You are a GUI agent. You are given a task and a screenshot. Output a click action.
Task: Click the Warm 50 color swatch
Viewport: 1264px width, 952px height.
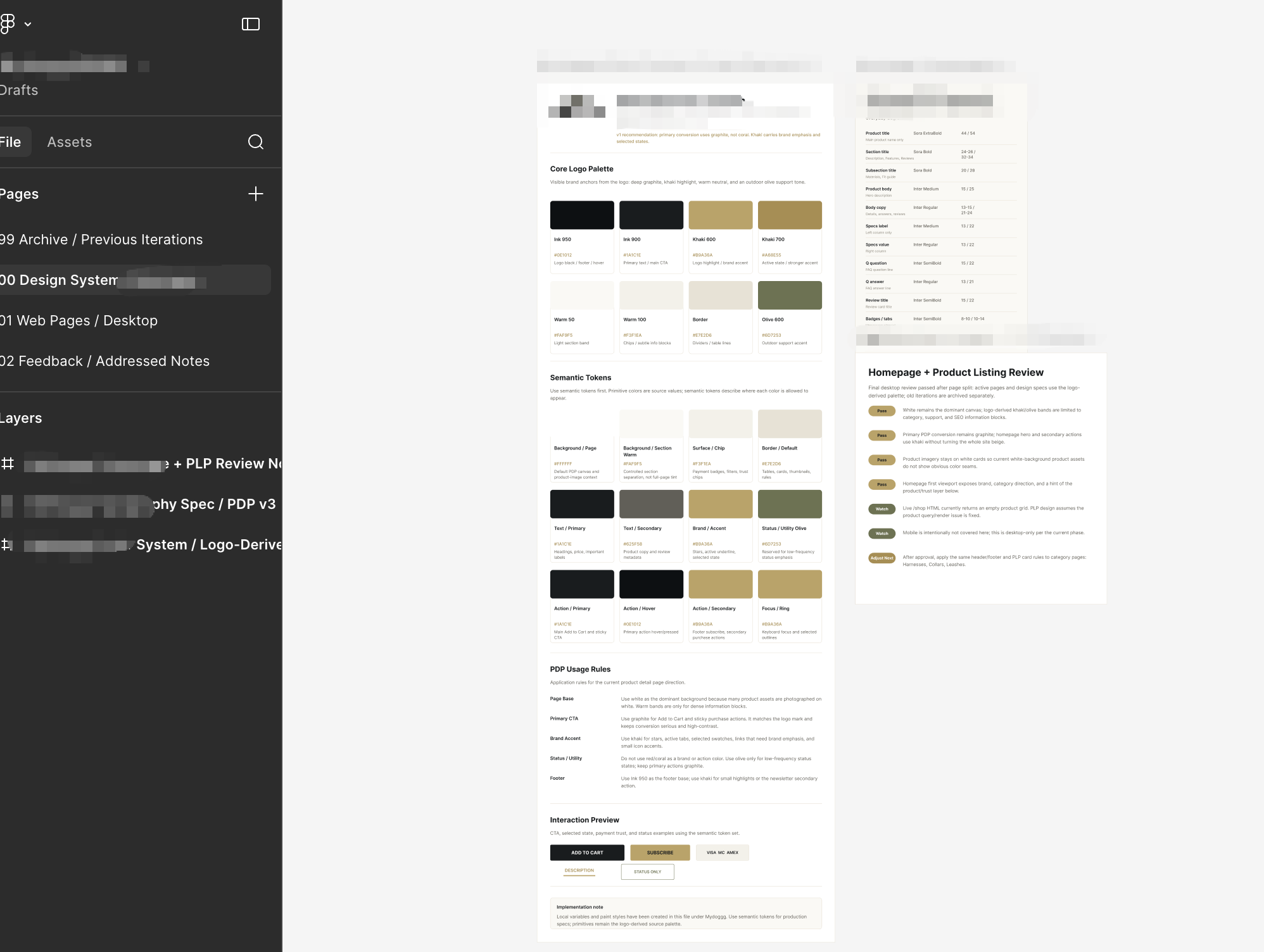[582, 295]
